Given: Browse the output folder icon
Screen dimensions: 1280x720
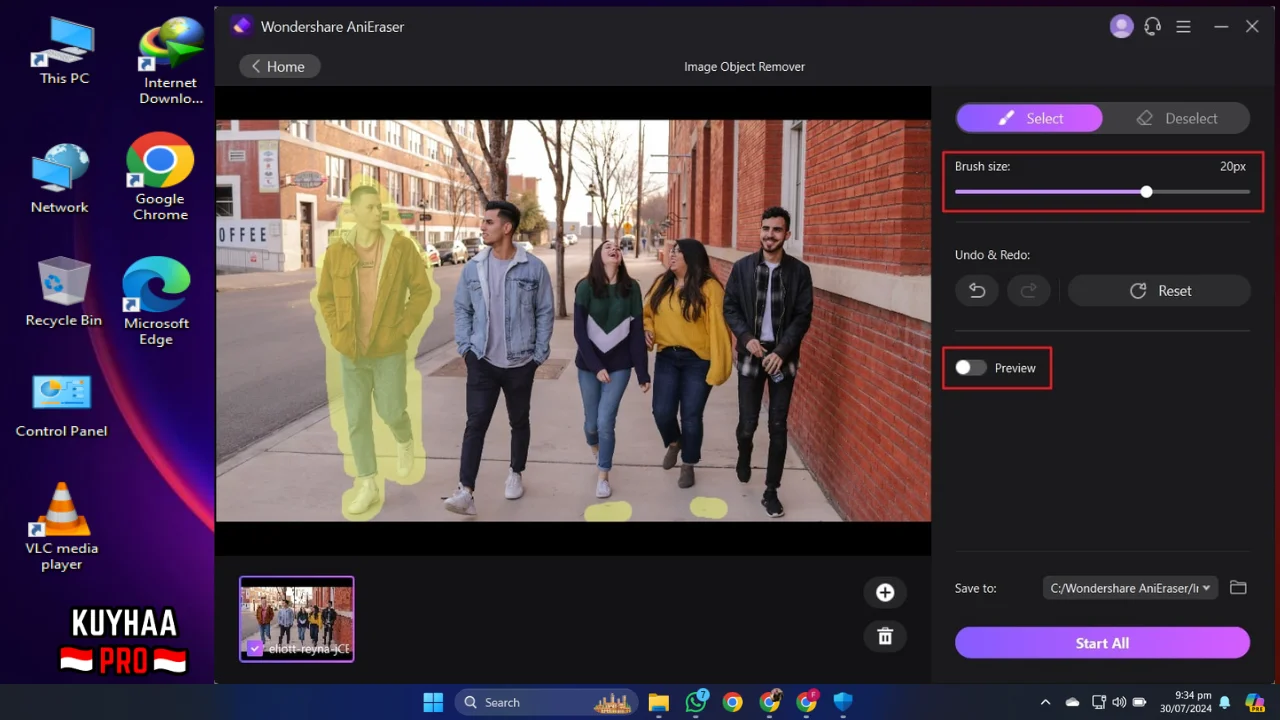Looking at the screenshot, I should tap(1238, 588).
